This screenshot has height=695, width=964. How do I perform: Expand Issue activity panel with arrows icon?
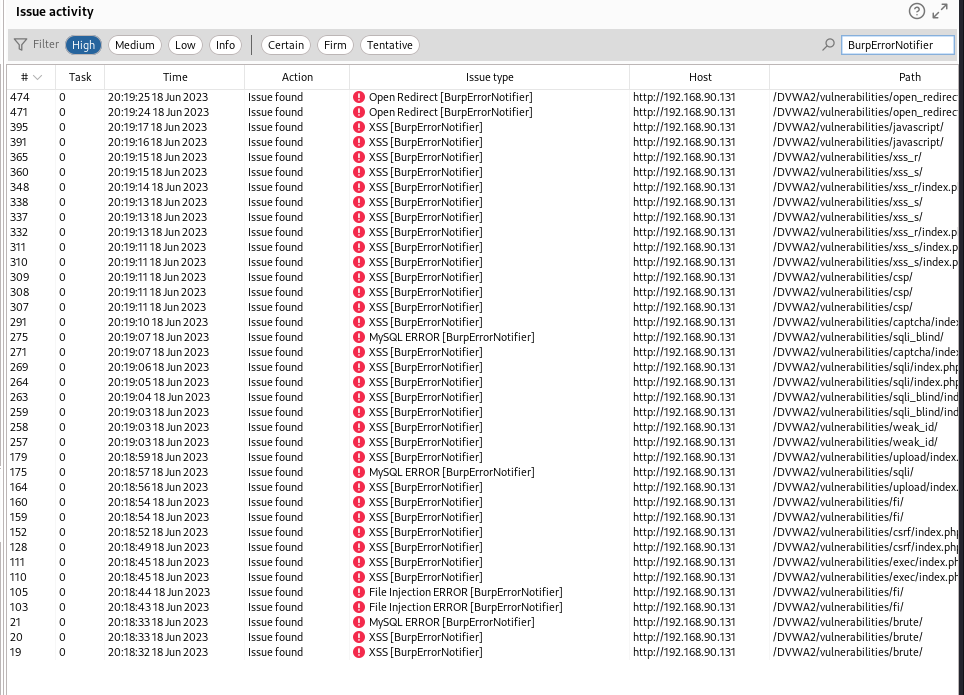[x=940, y=11]
